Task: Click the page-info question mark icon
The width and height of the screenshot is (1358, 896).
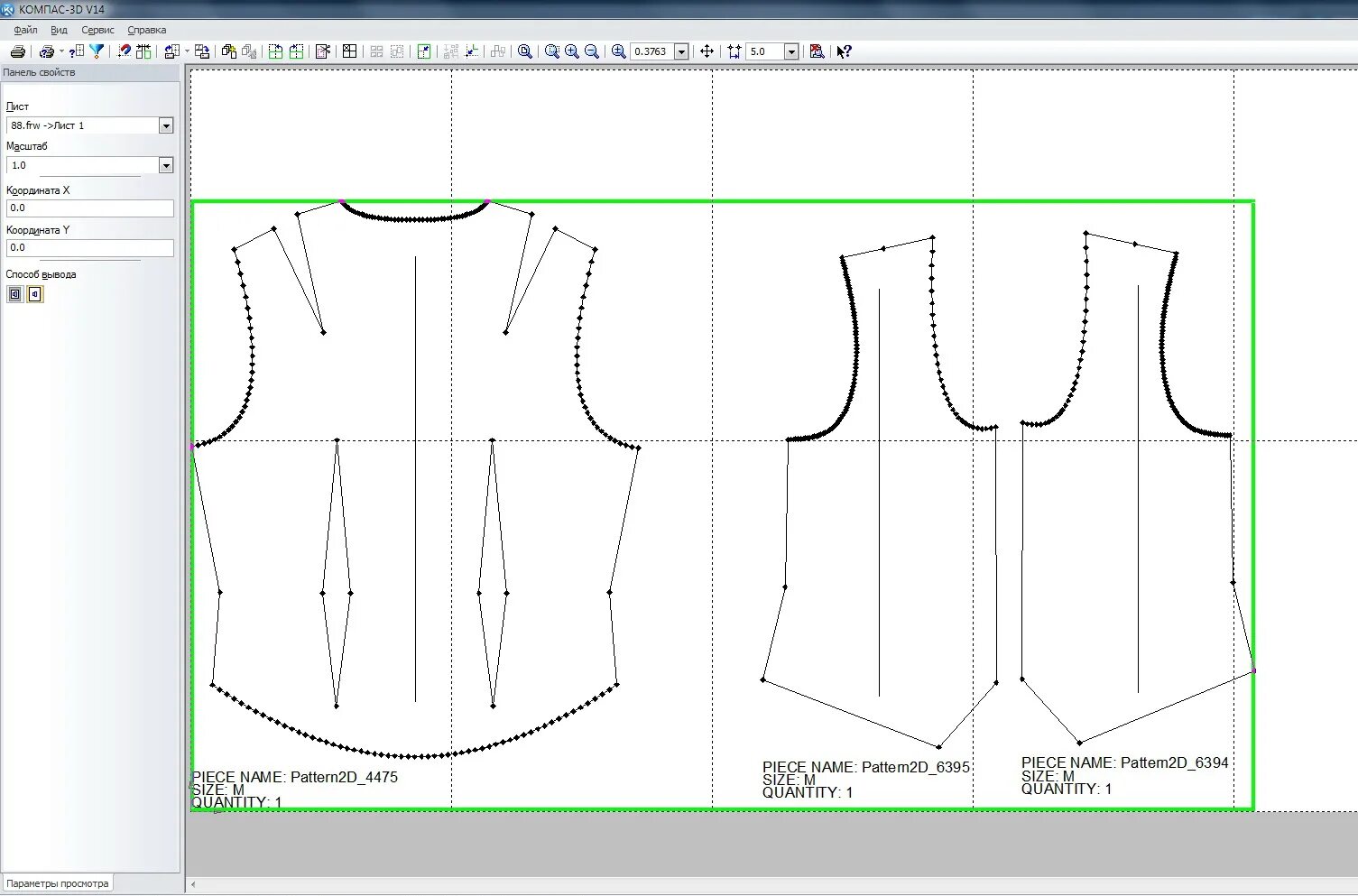Action: (x=77, y=51)
